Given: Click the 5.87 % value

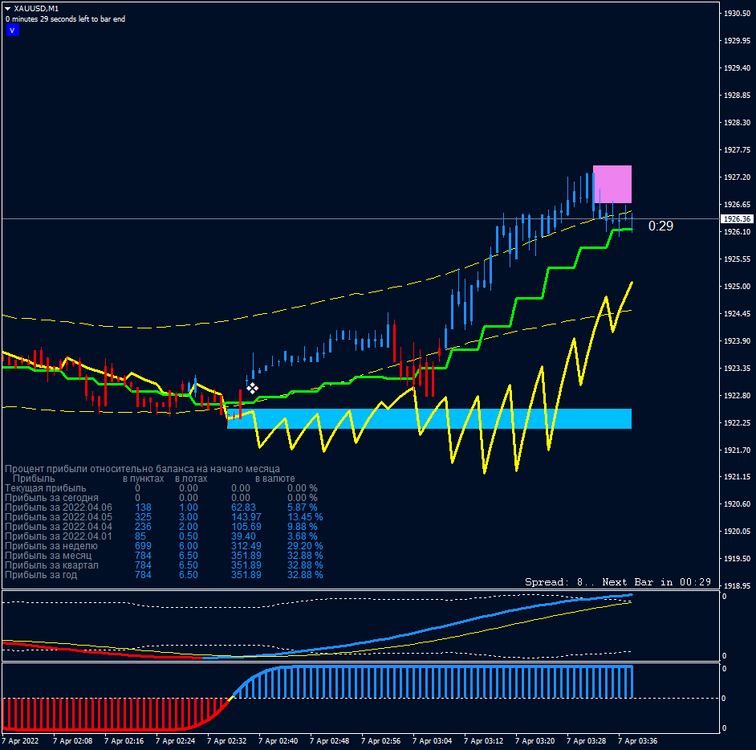Looking at the screenshot, I should click(x=302, y=508).
